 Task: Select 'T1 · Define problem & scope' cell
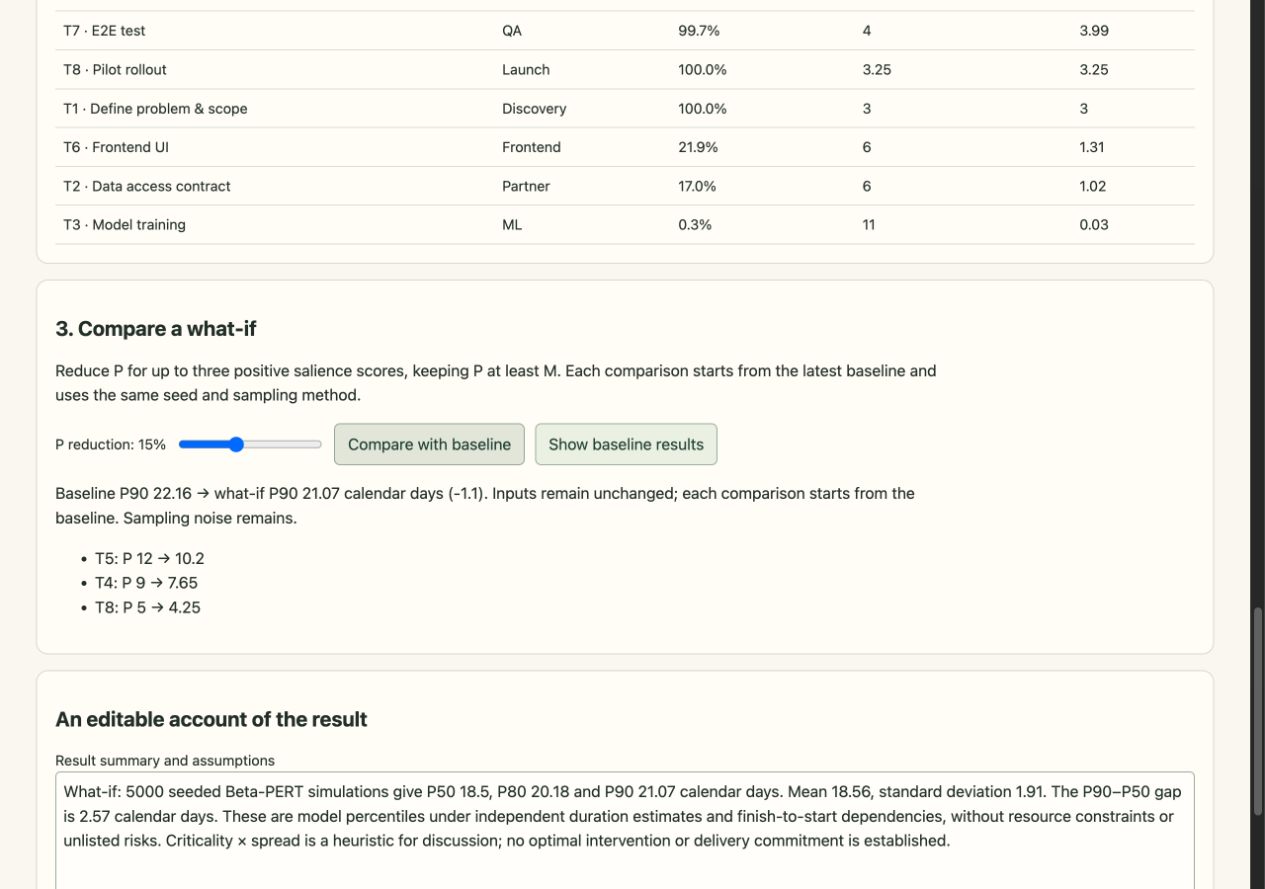click(155, 109)
